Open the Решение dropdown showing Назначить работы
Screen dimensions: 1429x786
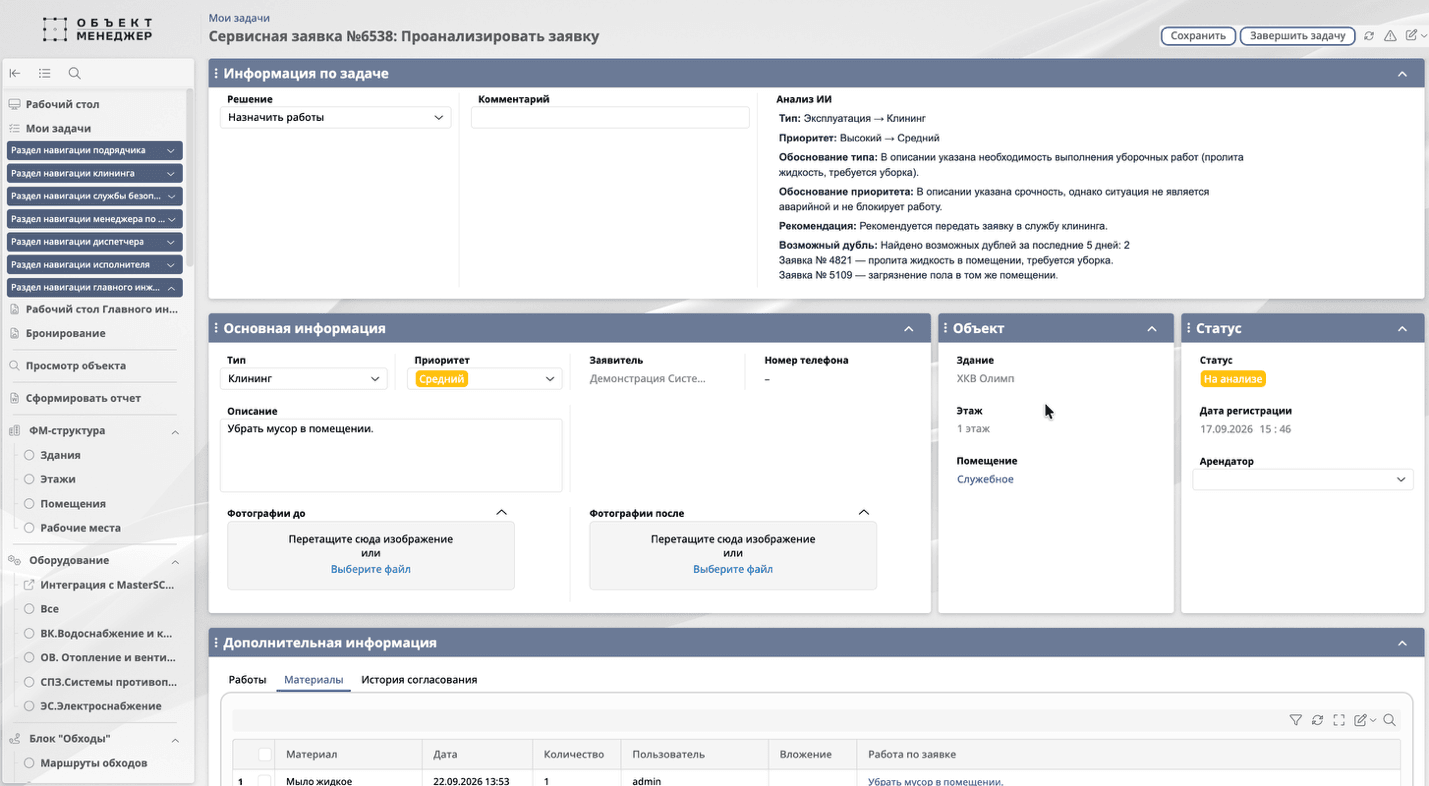[x=335, y=118]
